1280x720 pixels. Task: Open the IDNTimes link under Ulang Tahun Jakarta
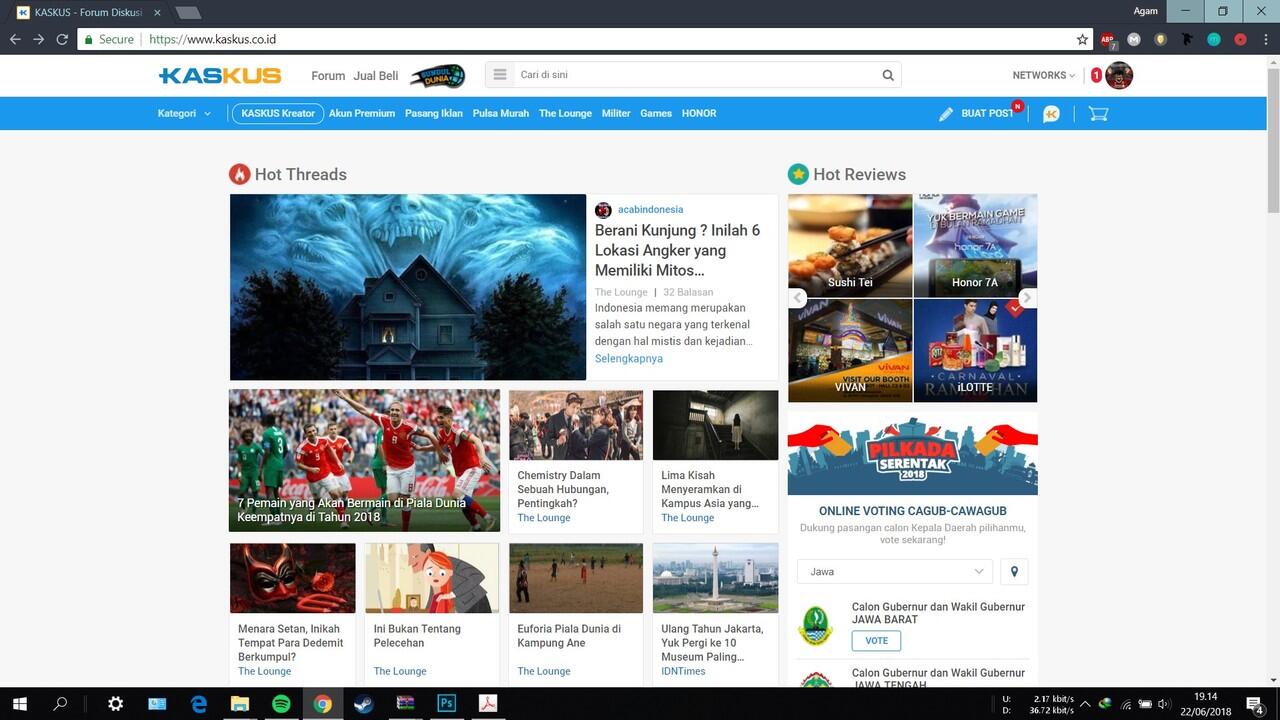point(683,671)
